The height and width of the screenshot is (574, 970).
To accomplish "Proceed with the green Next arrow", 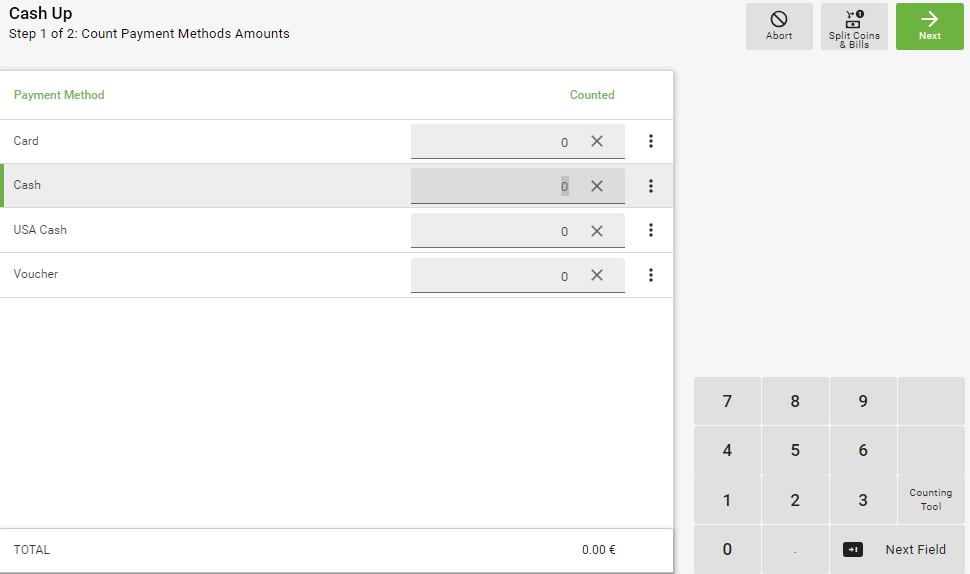I will [x=929, y=26].
